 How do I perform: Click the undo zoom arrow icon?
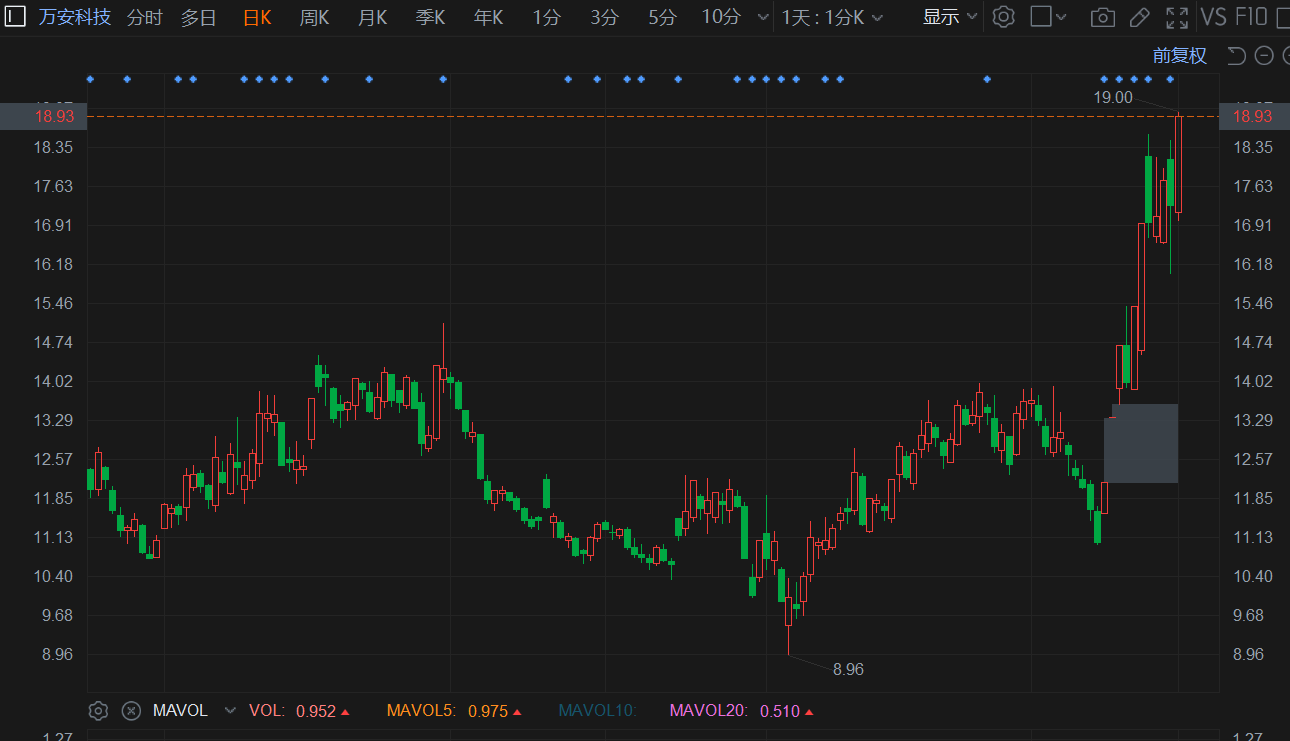point(1237,56)
